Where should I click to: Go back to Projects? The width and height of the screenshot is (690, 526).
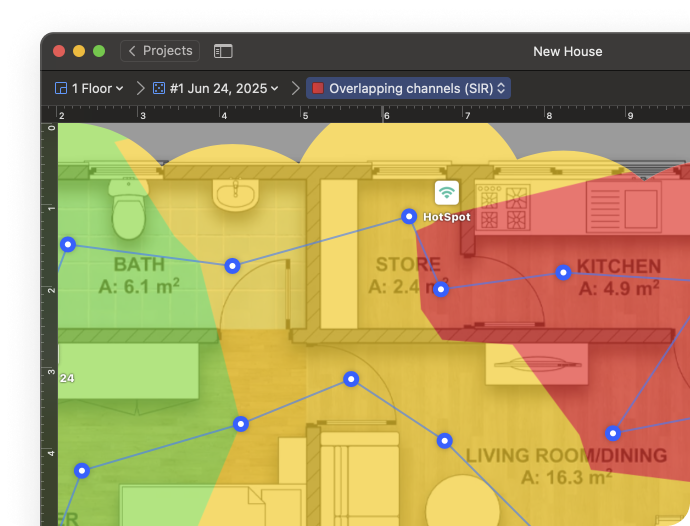[x=160, y=51]
